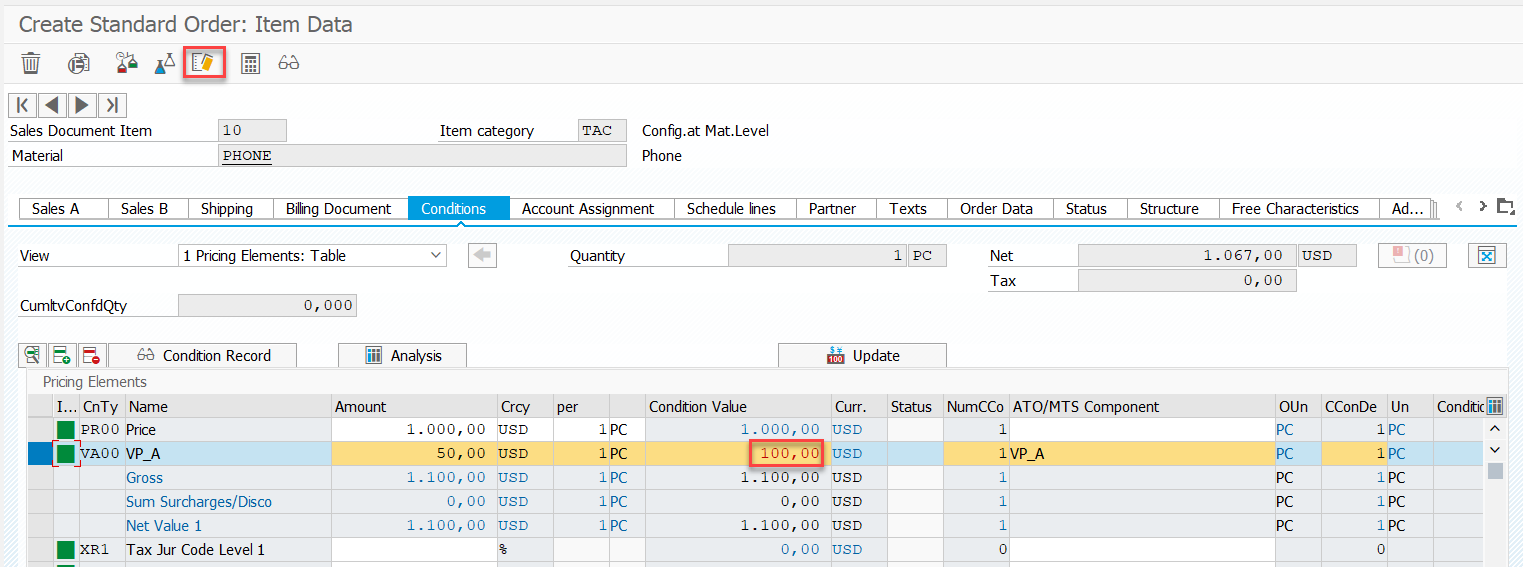Click green status square in PR00 row
Screen dimensions: 1523x567
(x=66, y=430)
